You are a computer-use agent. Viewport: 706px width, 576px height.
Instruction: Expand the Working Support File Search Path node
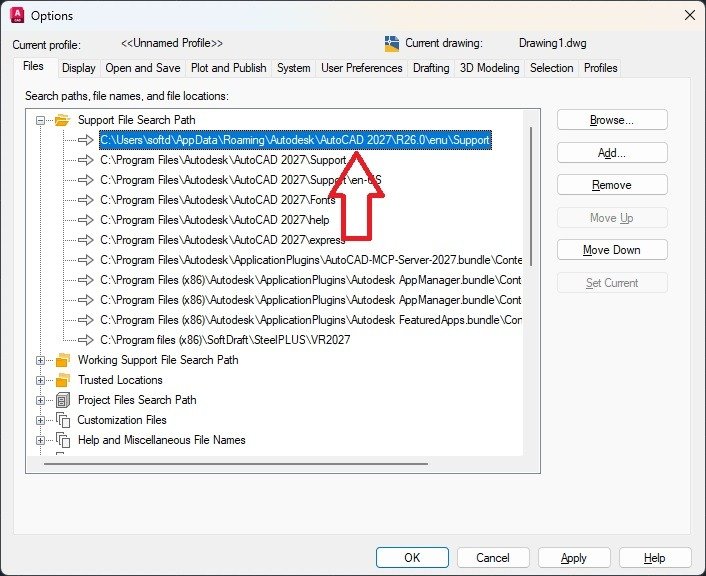tap(41, 360)
